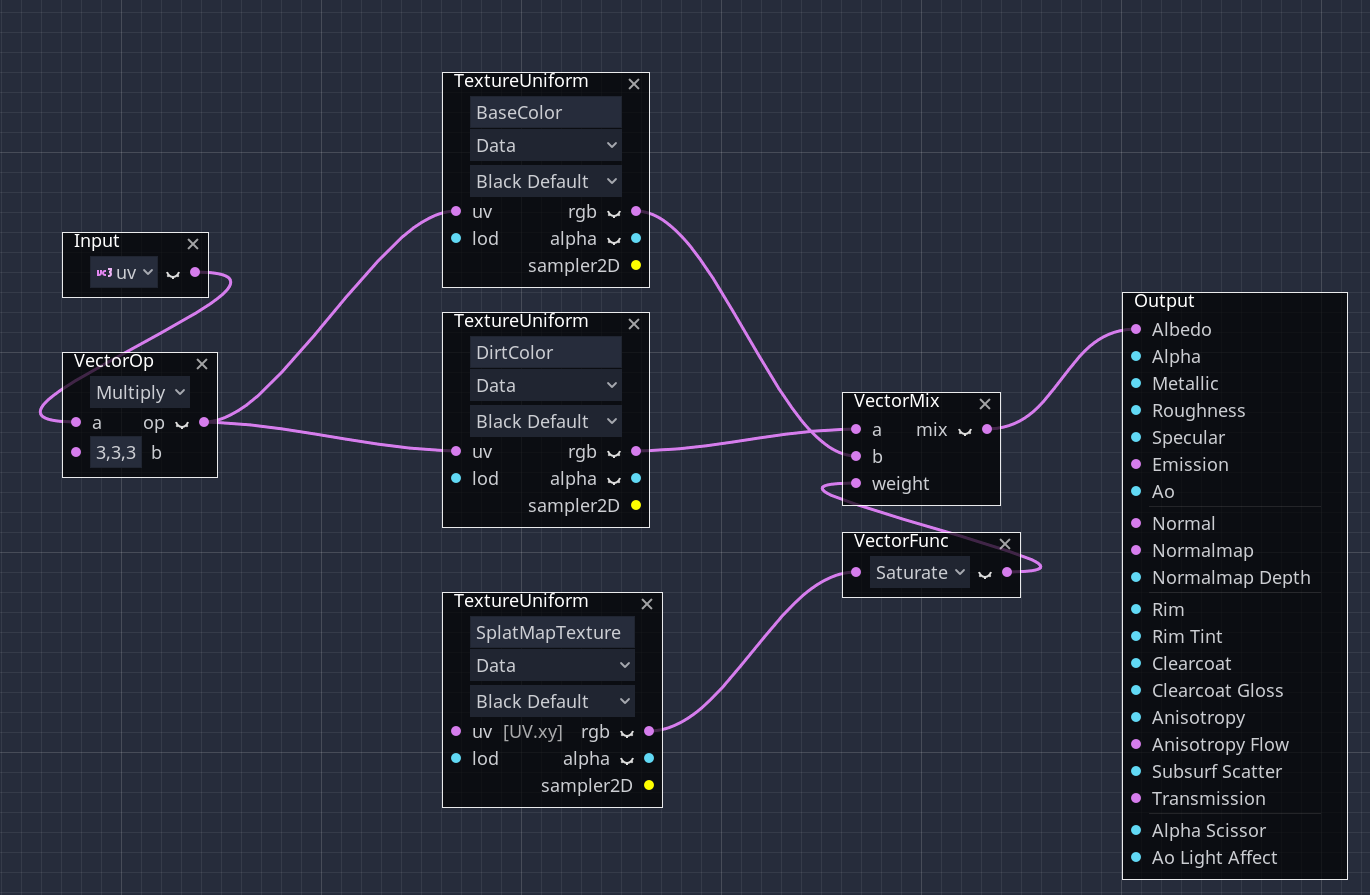Open BaseColor Black Default dropdown
Image resolution: width=1370 pixels, height=895 pixels.
[546, 182]
